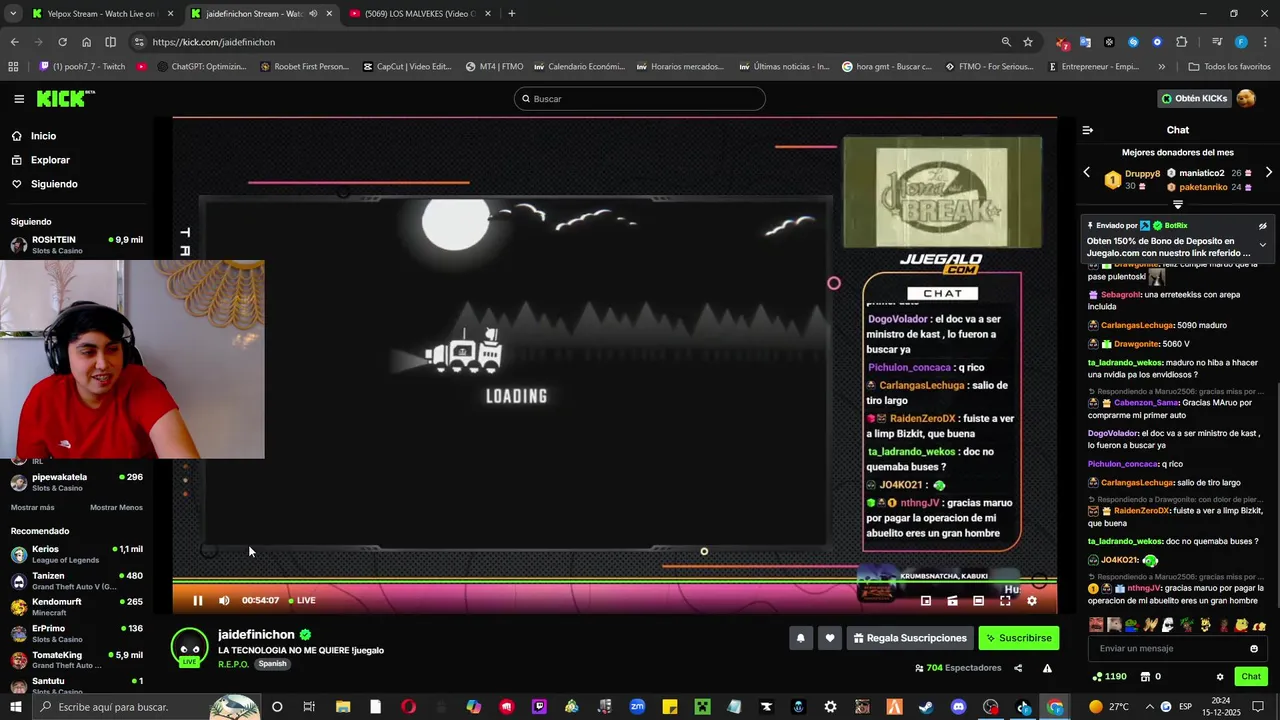Open channel points 1190 balance
1280x720 pixels.
click(x=1110, y=677)
